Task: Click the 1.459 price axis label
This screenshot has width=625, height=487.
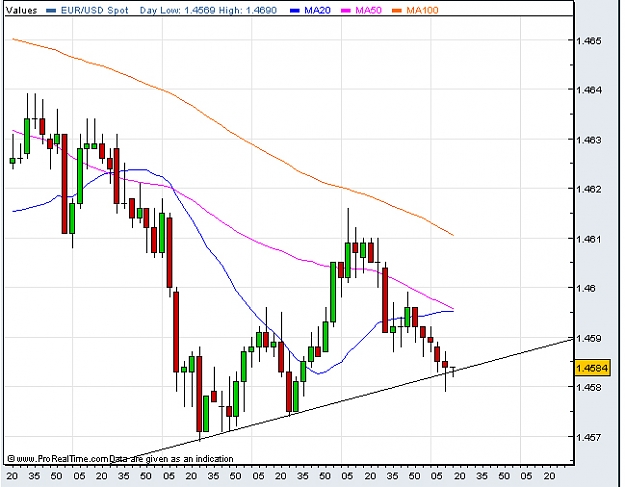Action: point(589,338)
